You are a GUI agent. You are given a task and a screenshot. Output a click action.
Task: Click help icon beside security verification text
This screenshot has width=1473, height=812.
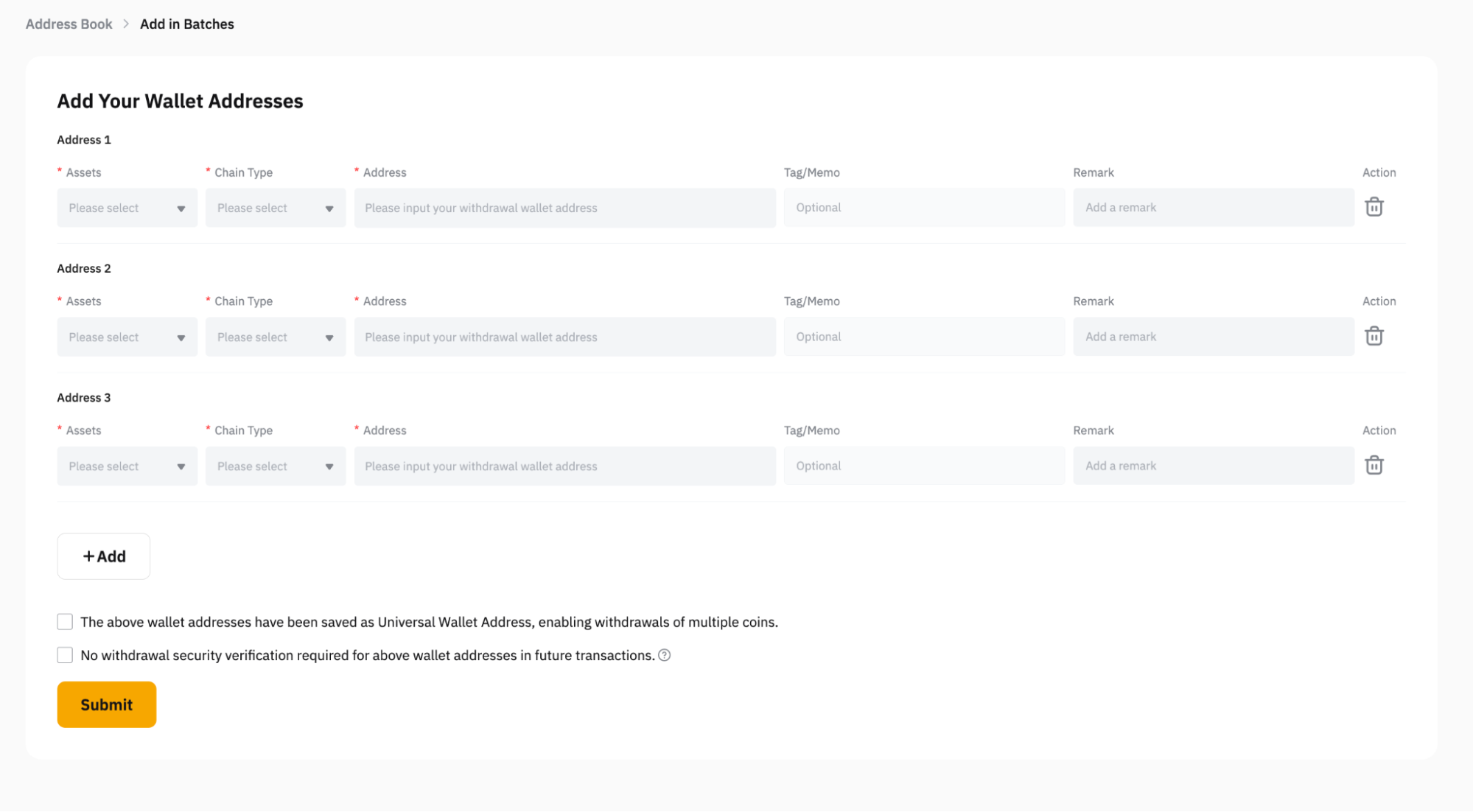(664, 655)
